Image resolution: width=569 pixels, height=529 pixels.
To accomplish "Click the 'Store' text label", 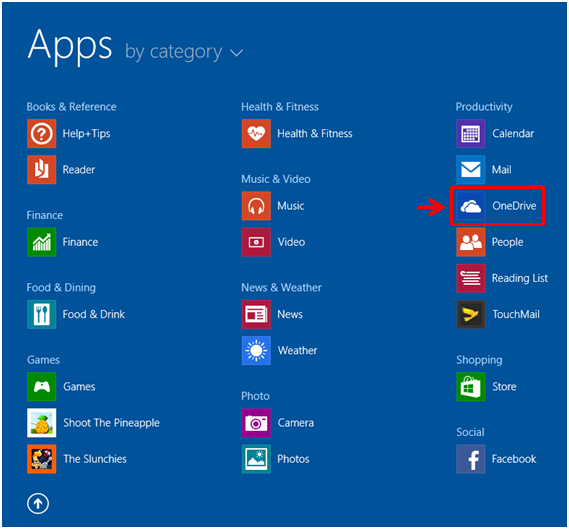I will pos(504,386).
